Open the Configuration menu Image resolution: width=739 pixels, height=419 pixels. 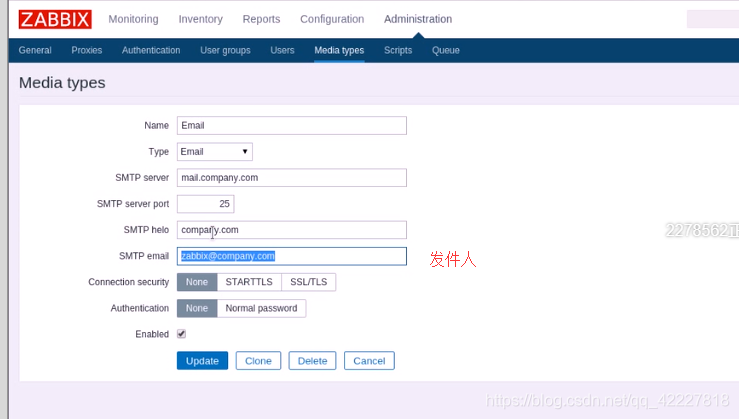(332, 19)
